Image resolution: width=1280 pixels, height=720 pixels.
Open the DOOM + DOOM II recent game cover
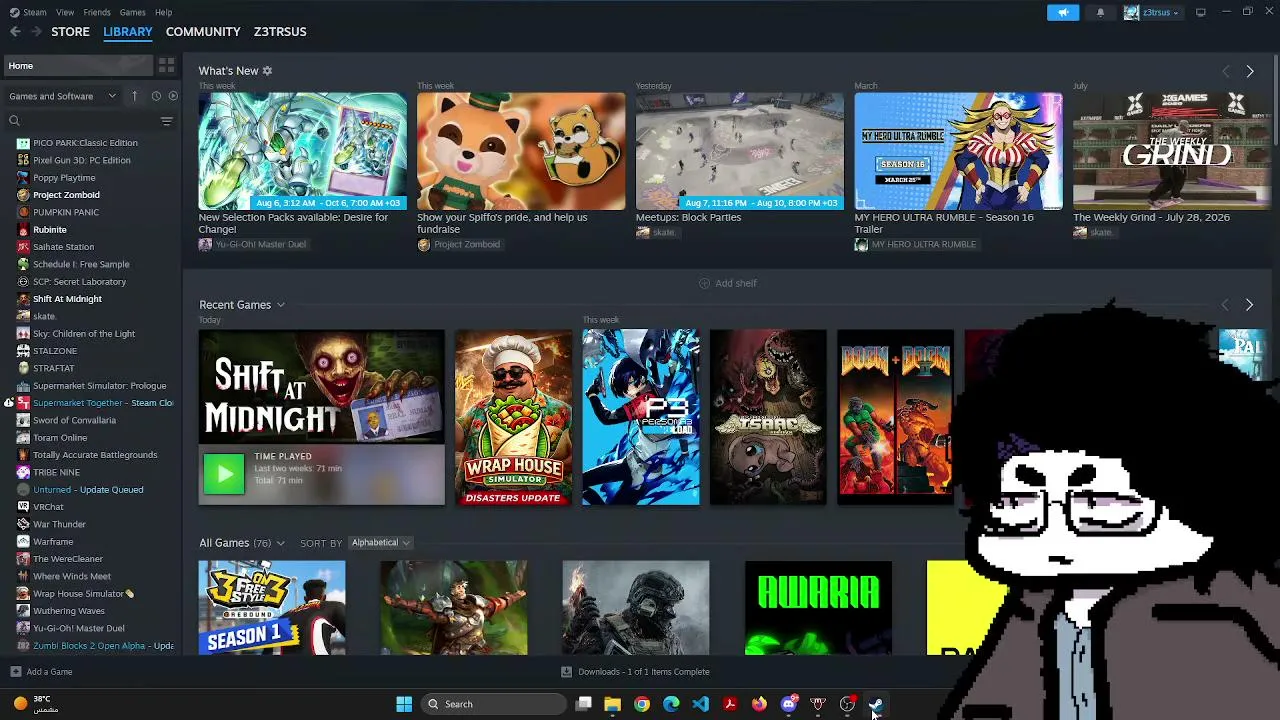[x=895, y=417]
